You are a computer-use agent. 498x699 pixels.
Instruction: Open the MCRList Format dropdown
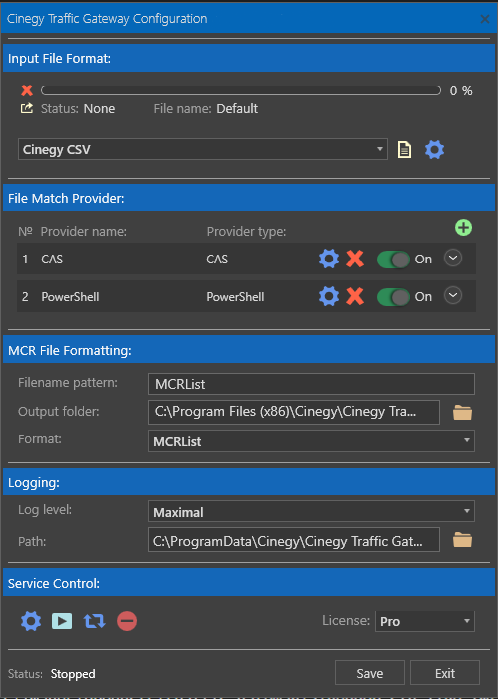(x=311, y=441)
